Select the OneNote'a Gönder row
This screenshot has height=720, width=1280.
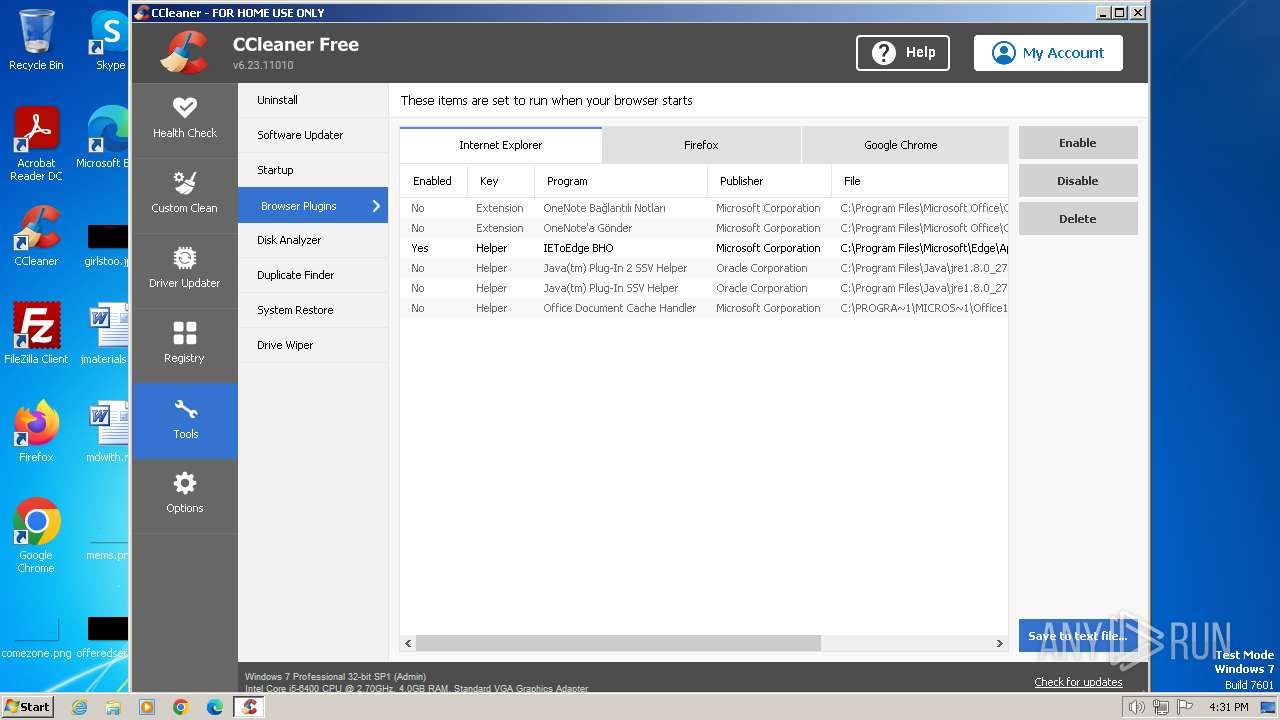click(704, 228)
